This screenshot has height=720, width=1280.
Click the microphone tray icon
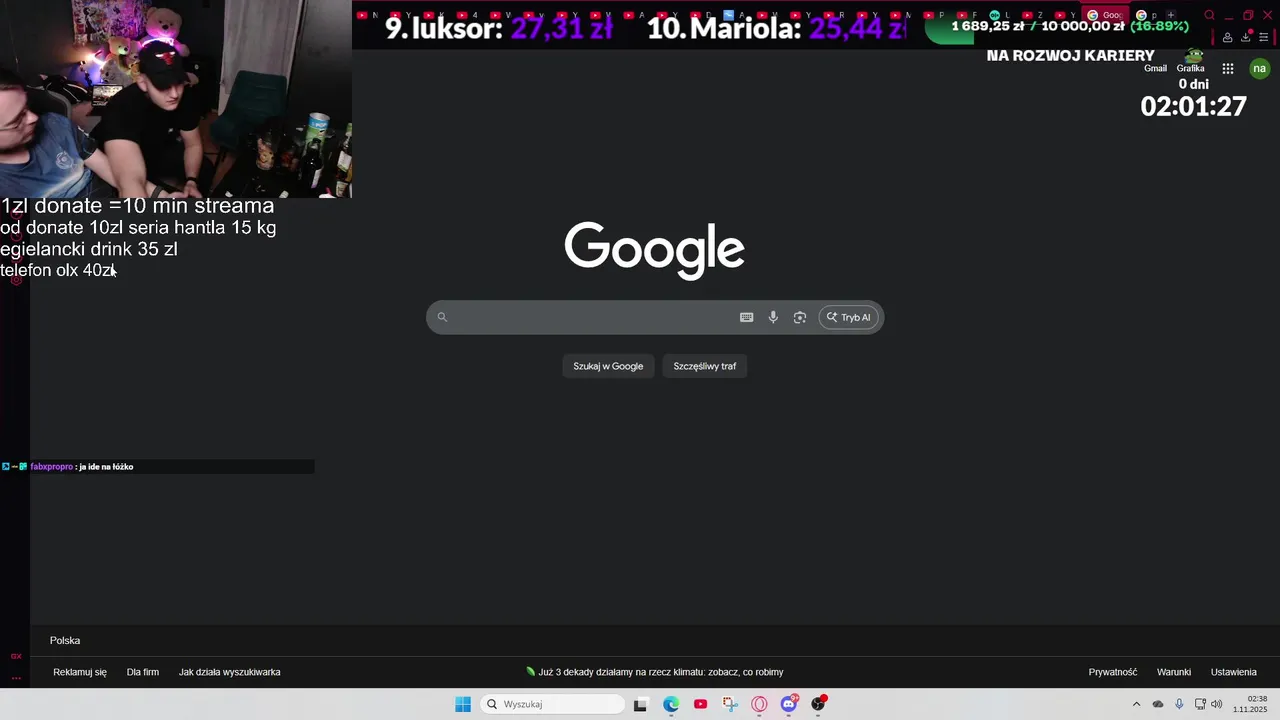pos(1179,704)
